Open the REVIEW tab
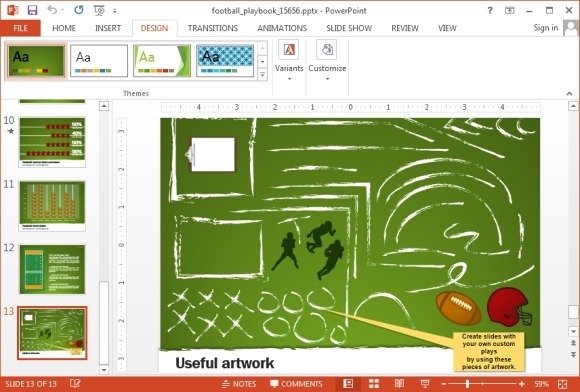 tap(405, 28)
